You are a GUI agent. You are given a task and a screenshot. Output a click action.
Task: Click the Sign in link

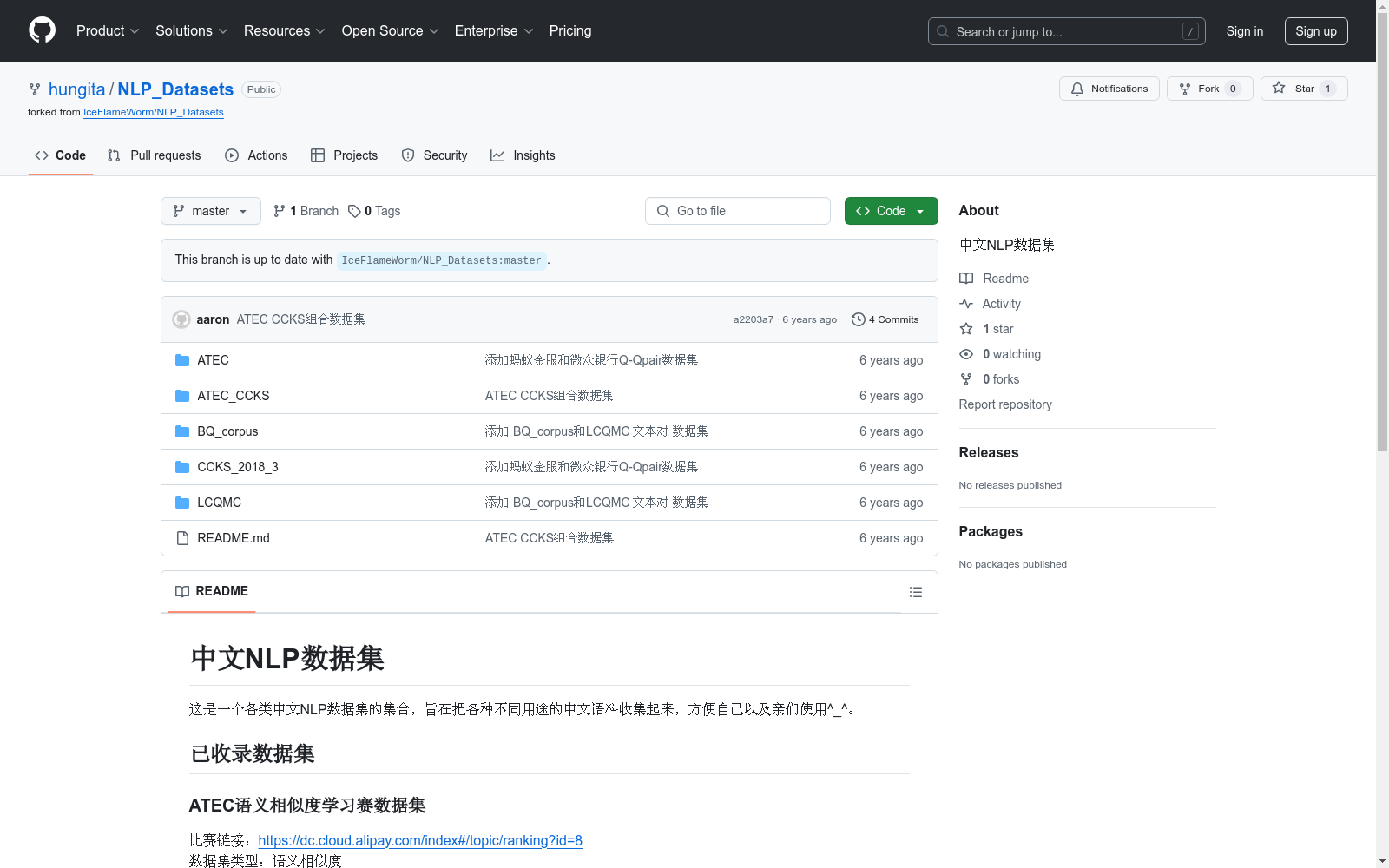[x=1244, y=31]
